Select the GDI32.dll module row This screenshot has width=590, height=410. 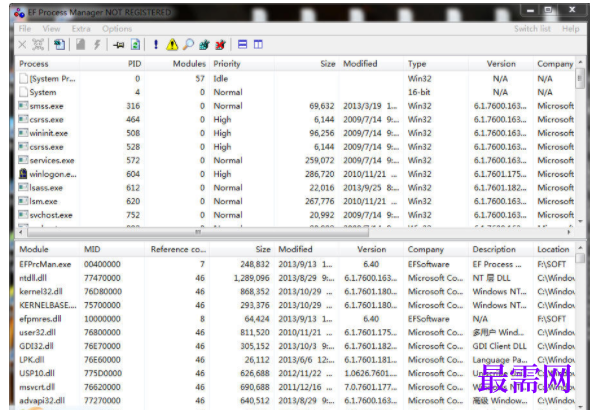(x=295, y=346)
